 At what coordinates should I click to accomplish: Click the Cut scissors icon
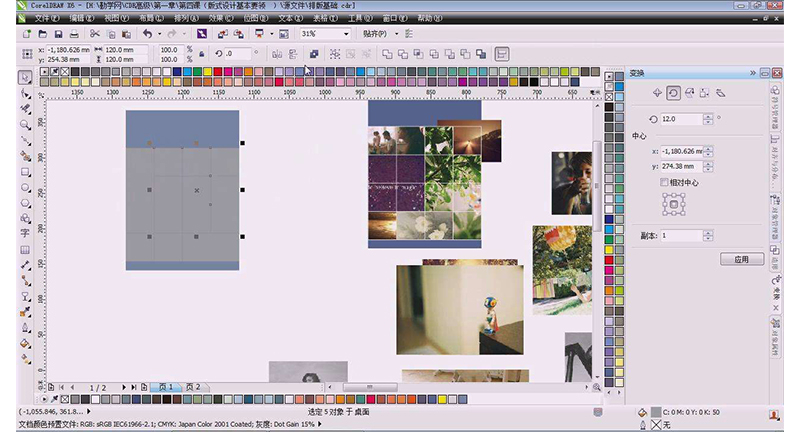coord(94,34)
